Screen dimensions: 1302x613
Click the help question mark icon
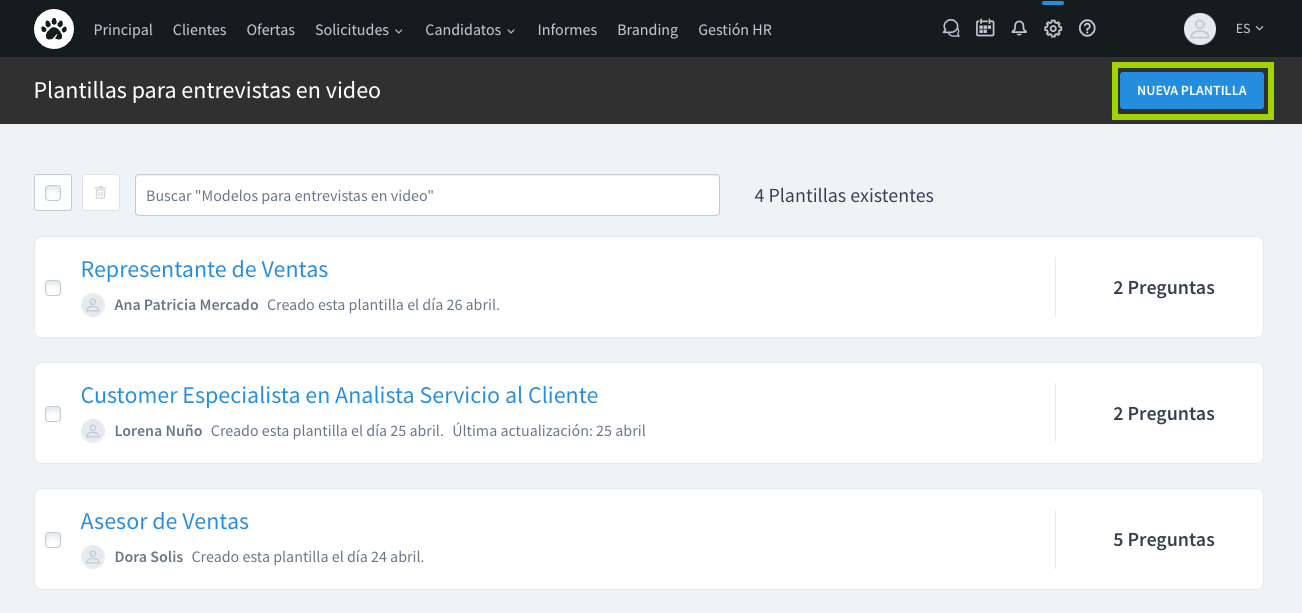(x=1087, y=29)
